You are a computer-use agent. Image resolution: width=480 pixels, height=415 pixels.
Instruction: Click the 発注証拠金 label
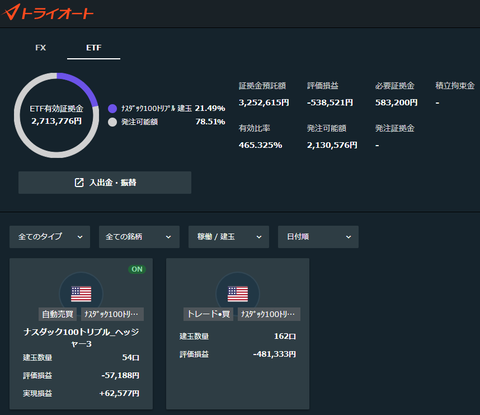click(395, 128)
